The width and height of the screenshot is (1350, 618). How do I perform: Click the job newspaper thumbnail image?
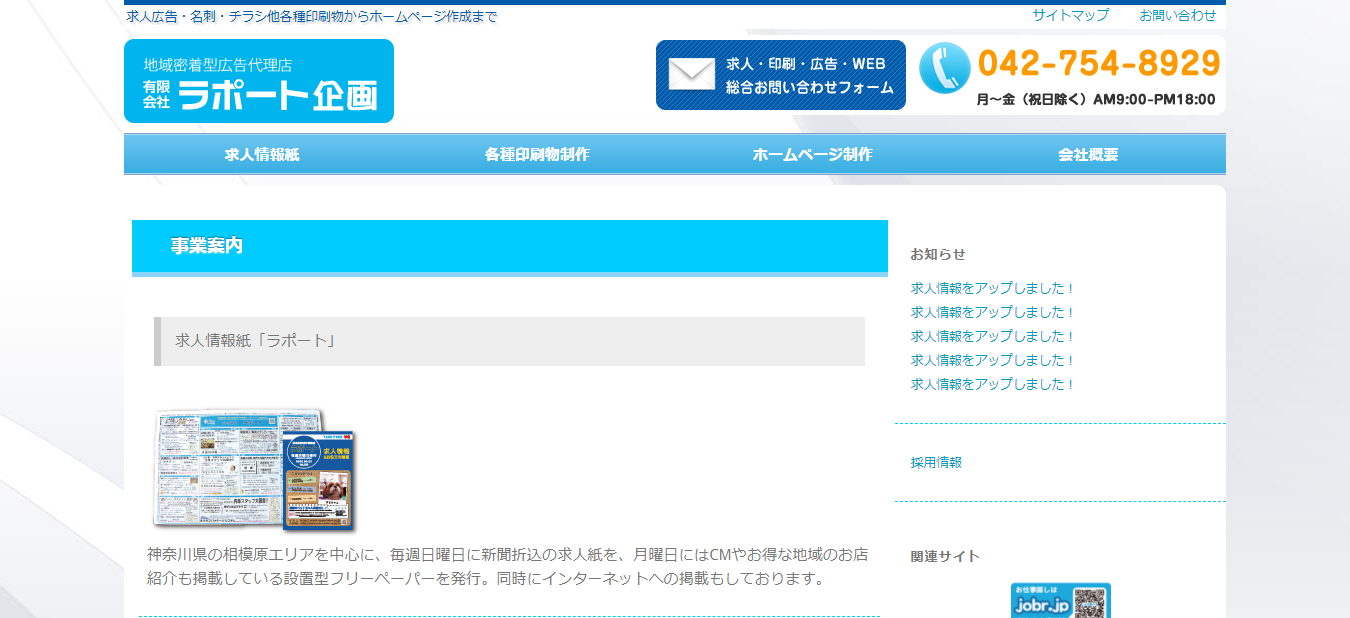[254, 469]
